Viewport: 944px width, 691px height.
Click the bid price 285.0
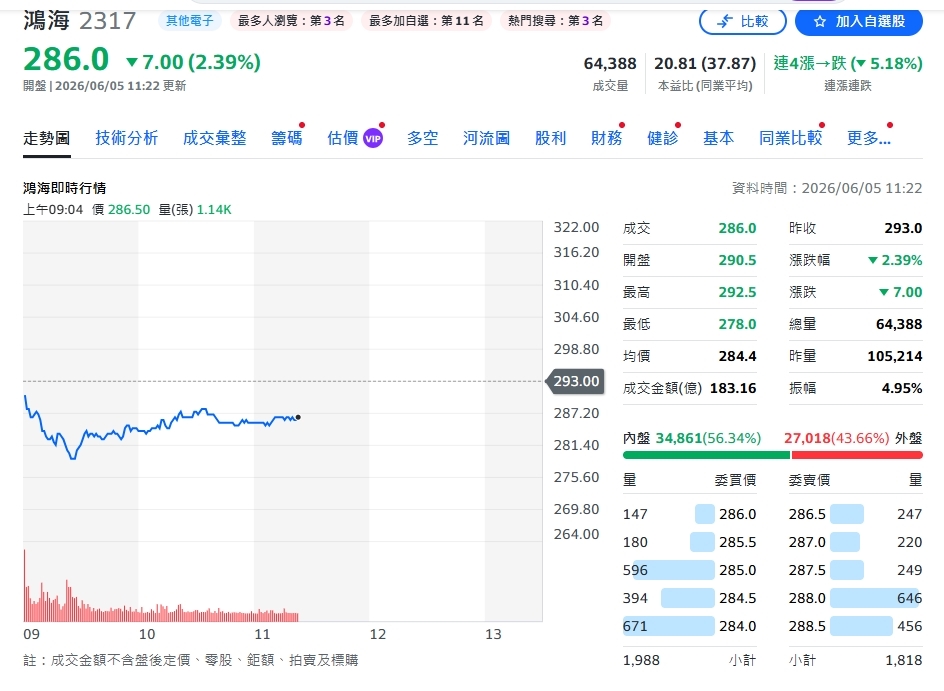[738, 570]
